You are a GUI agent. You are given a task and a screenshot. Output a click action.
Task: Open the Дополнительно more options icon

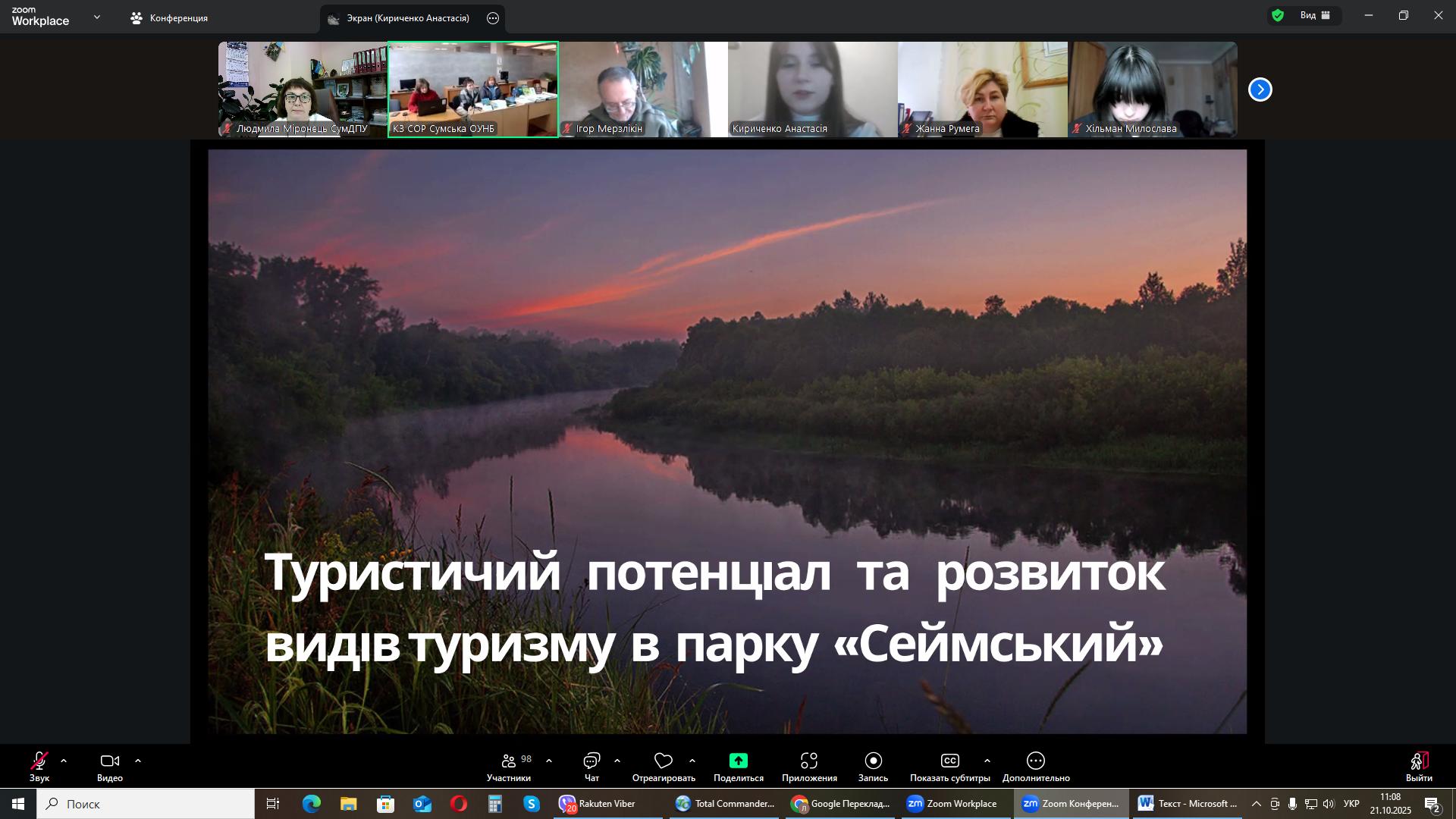click(x=1036, y=761)
